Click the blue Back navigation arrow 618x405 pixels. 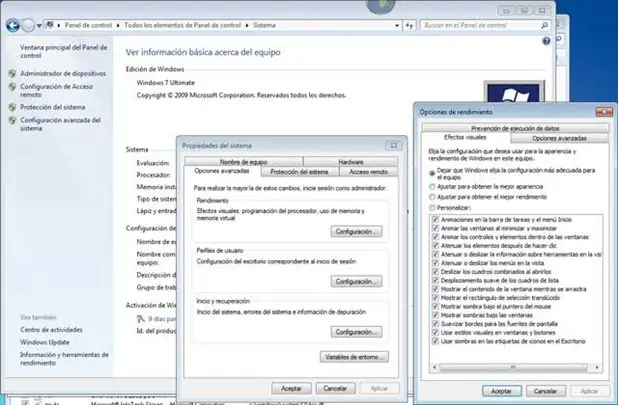(13, 26)
